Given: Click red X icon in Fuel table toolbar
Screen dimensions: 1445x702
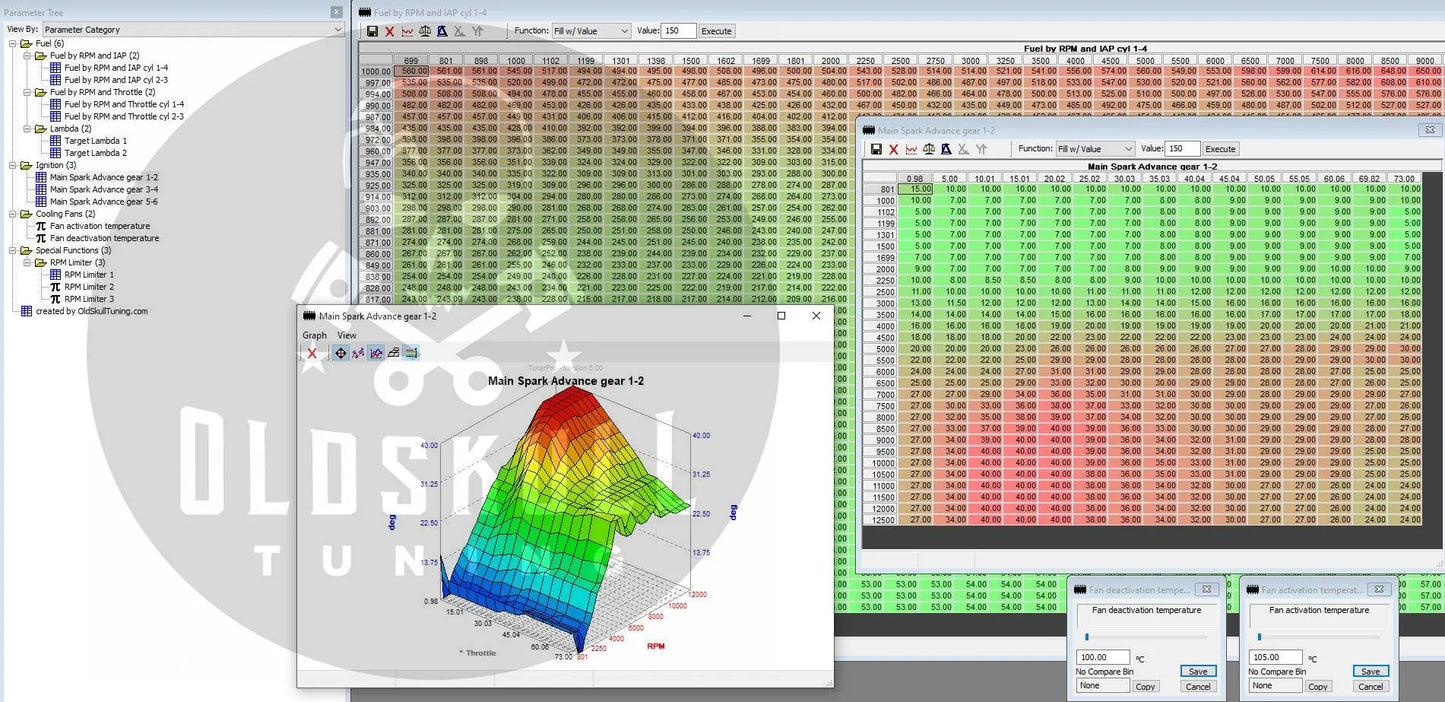Looking at the screenshot, I should (x=390, y=31).
